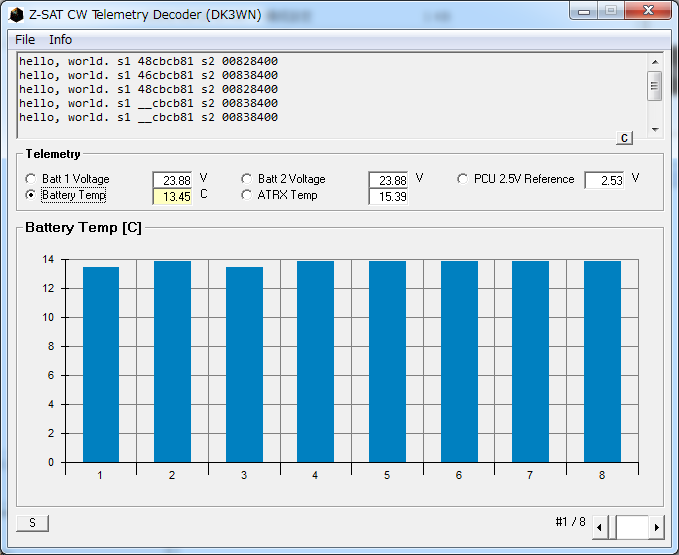Click bar 5 in Battery Temp chart
679x555 pixels.
point(387,361)
